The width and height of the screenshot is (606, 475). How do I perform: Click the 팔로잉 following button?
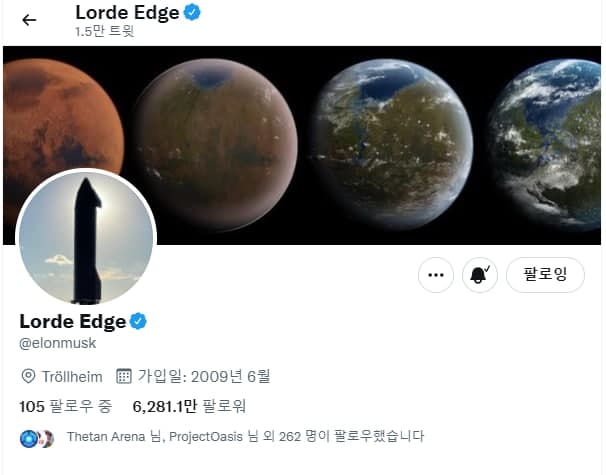tap(545, 275)
